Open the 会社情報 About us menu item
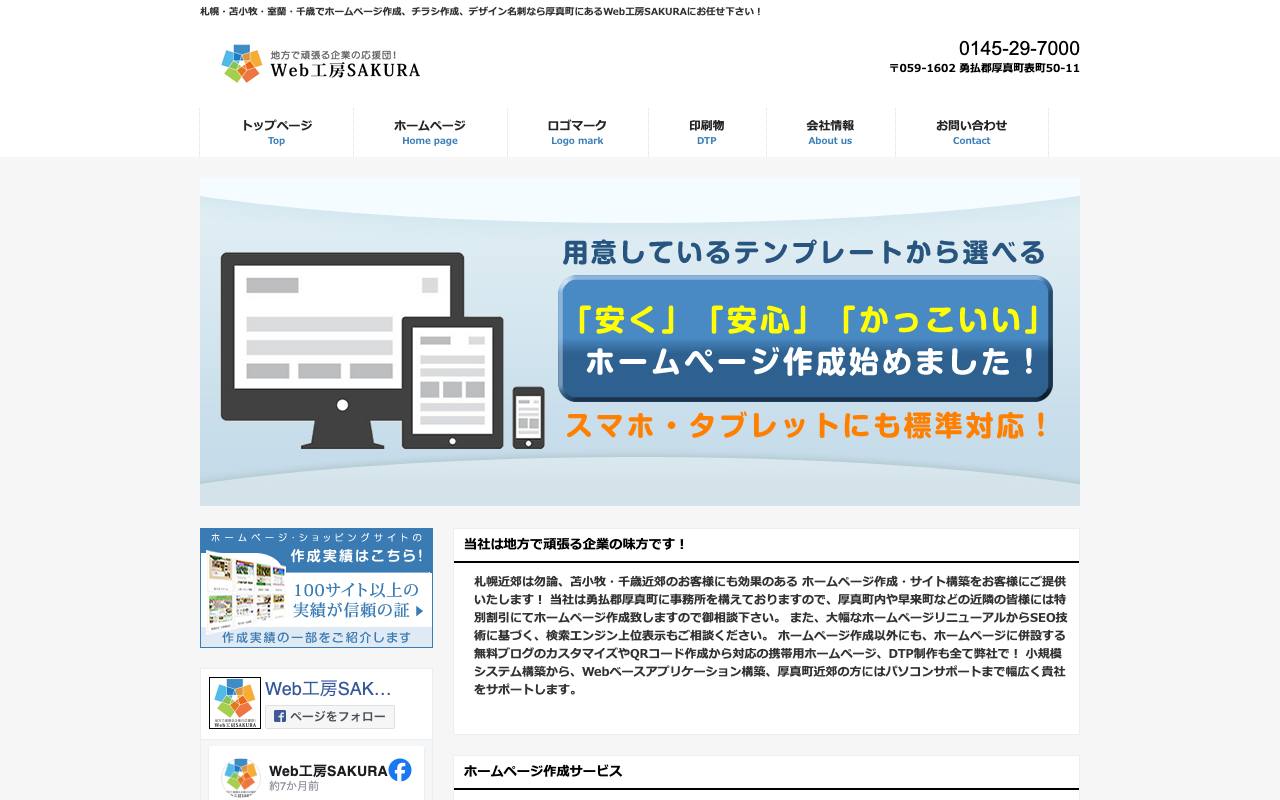This screenshot has height=800, width=1280. pos(830,132)
